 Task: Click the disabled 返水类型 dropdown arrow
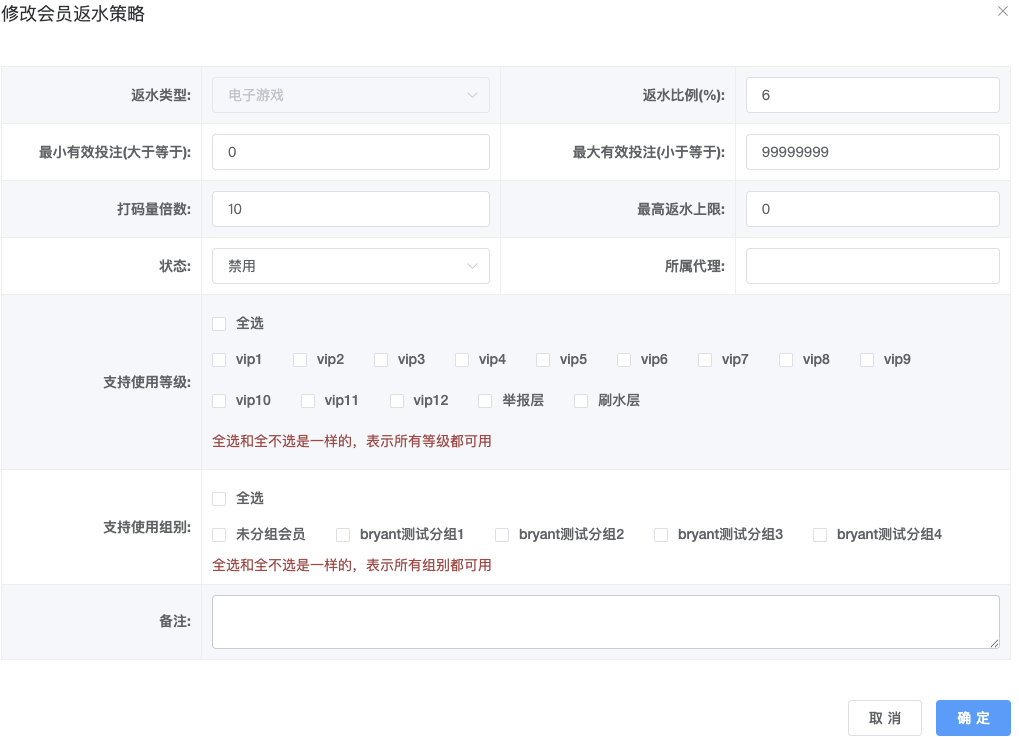point(472,96)
